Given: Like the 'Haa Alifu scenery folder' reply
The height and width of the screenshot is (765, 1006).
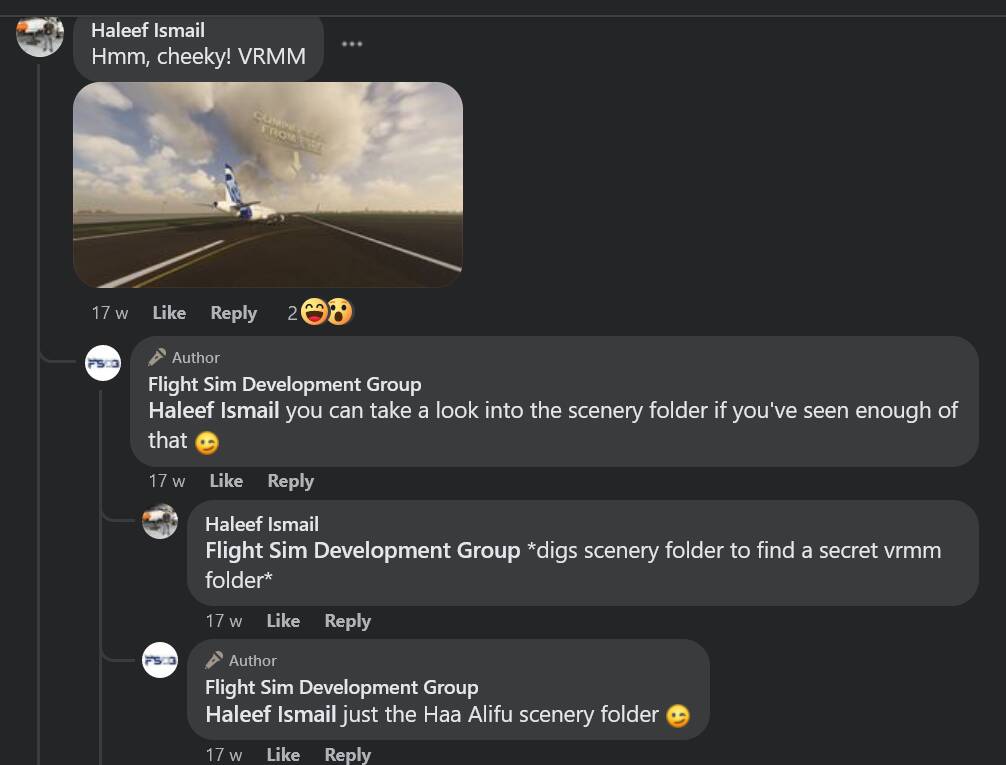Looking at the screenshot, I should click(284, 754).
